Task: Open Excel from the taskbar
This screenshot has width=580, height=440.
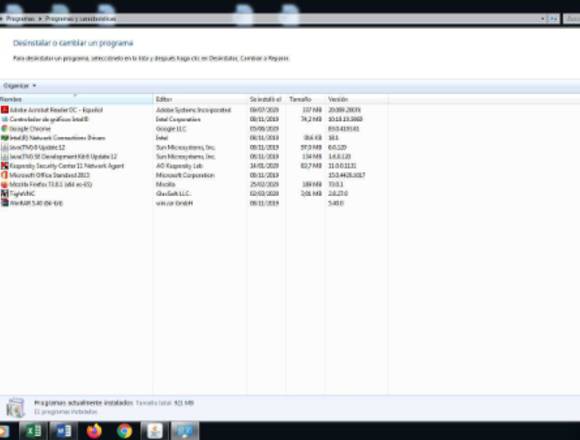Action: click(x=33, y=431)
